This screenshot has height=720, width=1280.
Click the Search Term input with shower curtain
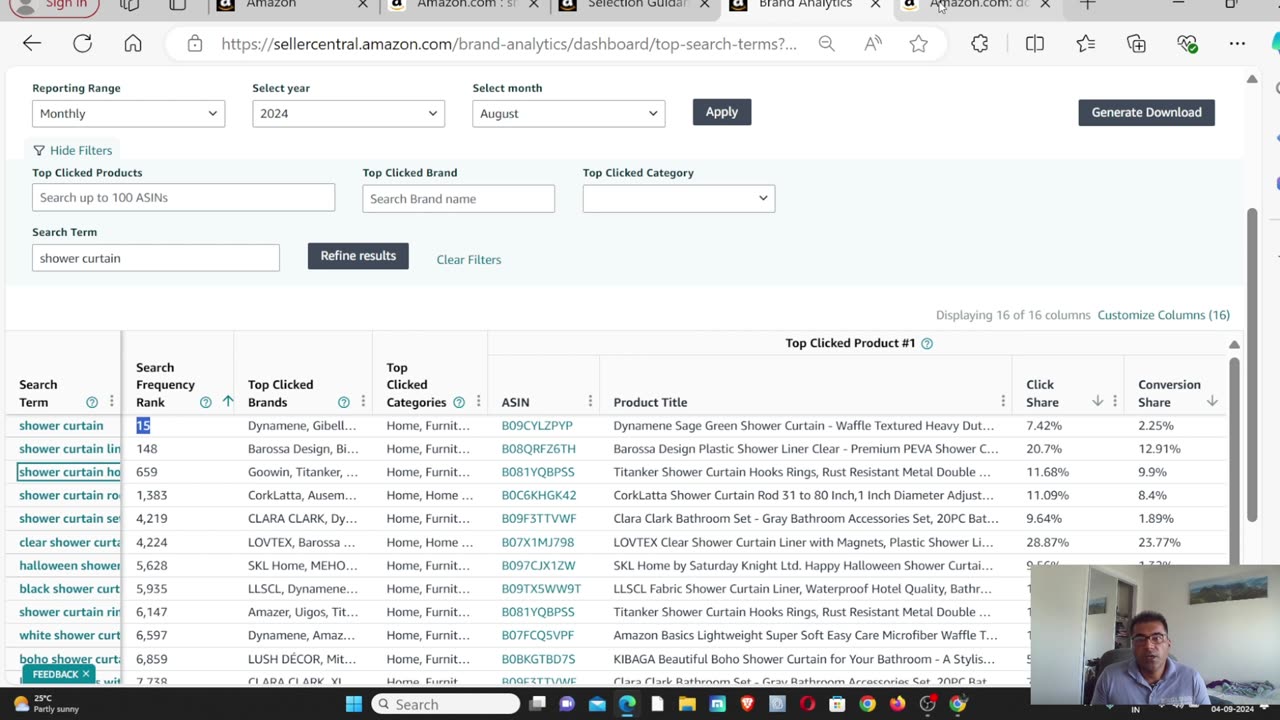[x=156, y=258]
